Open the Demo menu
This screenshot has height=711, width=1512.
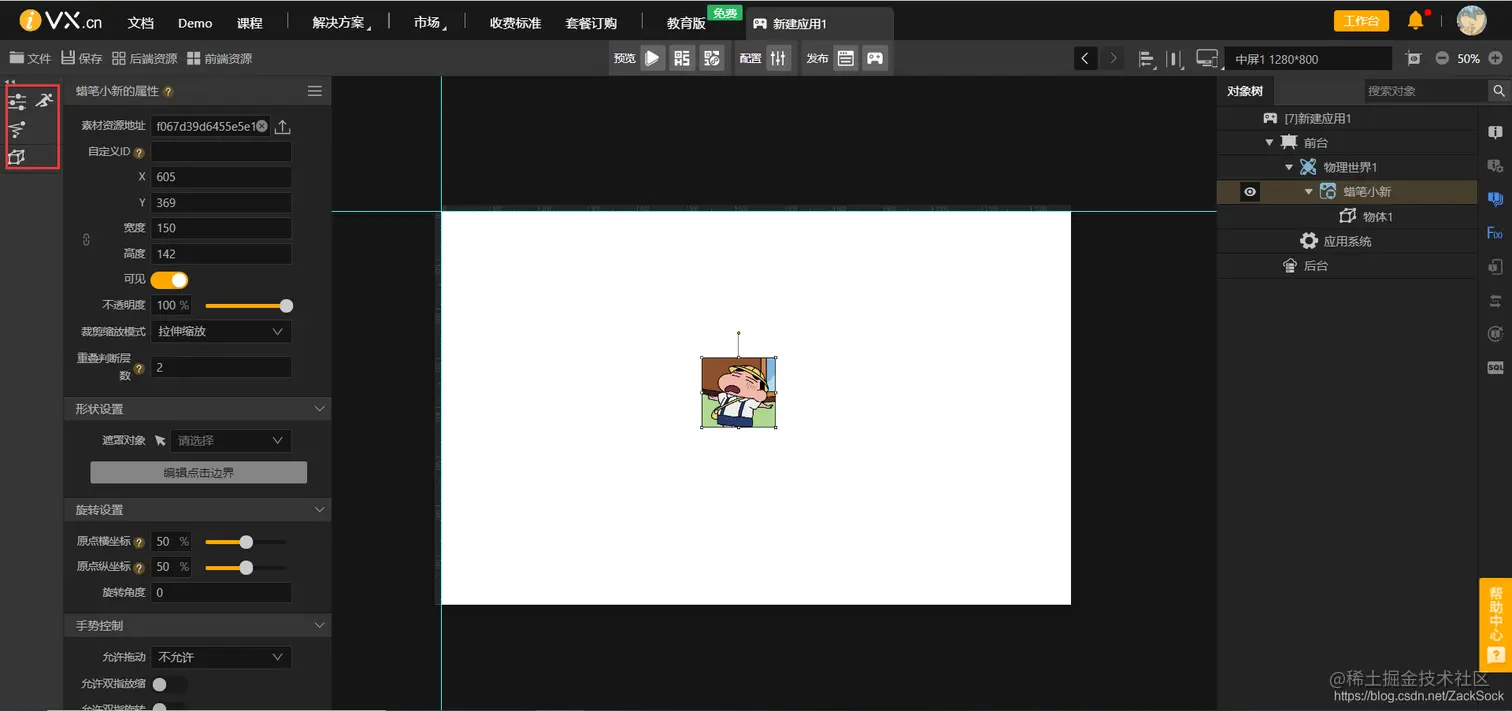tap(195, 23)
